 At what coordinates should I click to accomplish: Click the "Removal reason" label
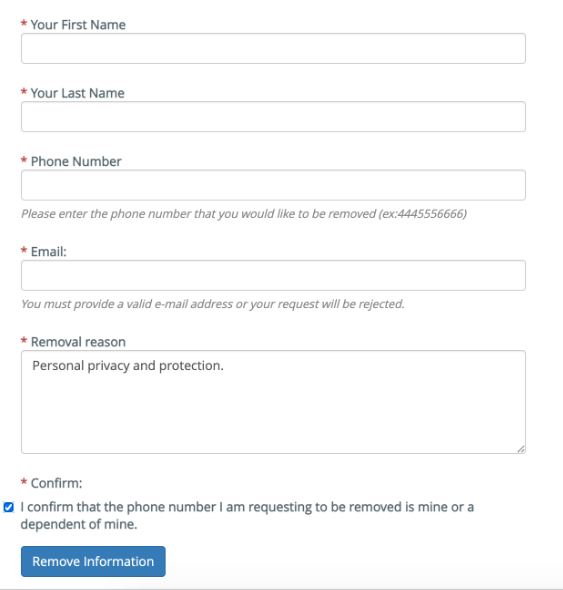[78, 342]
